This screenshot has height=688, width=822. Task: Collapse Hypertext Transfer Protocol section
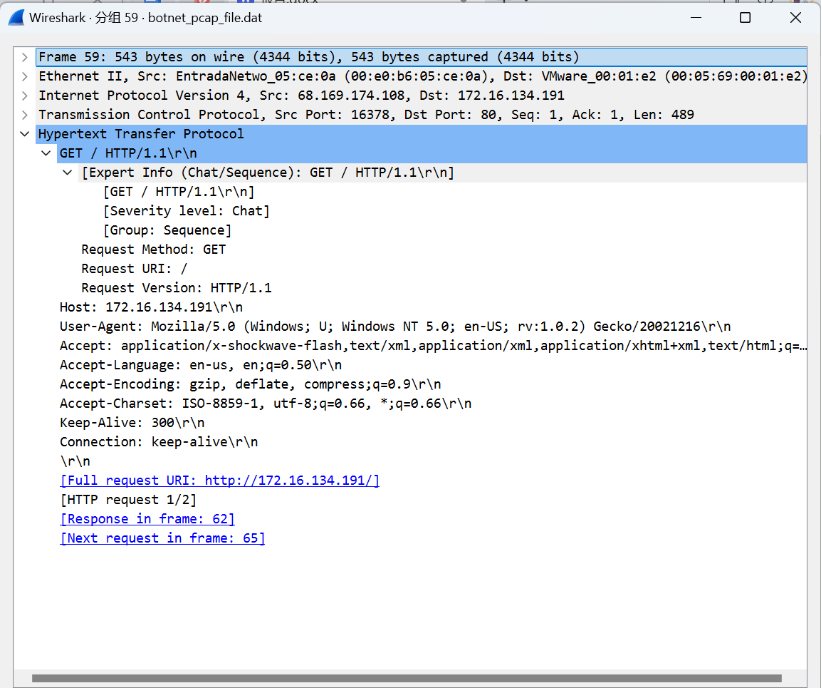(24, 134)
